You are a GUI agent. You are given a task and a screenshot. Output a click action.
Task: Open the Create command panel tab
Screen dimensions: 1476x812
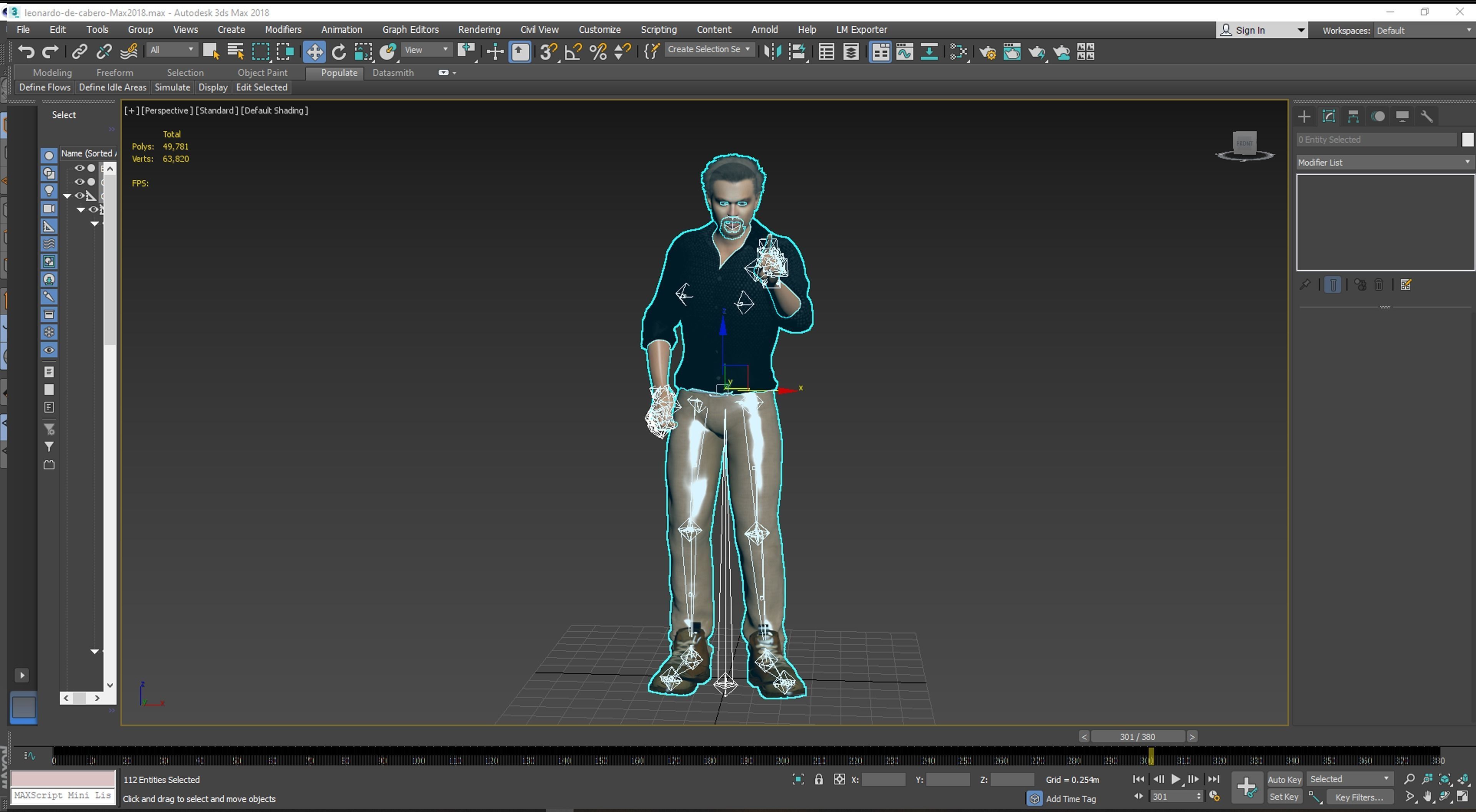coord(1304,117)
